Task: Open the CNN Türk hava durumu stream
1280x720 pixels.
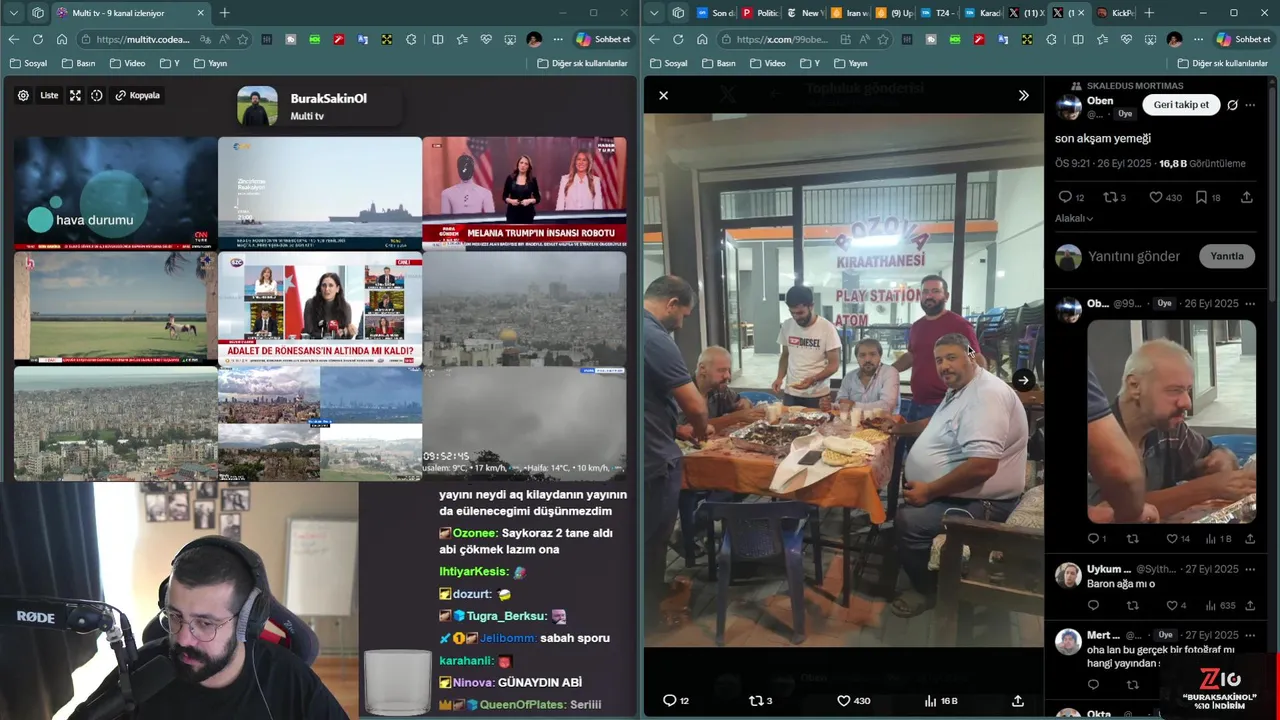Action: (x=115, y=193)
